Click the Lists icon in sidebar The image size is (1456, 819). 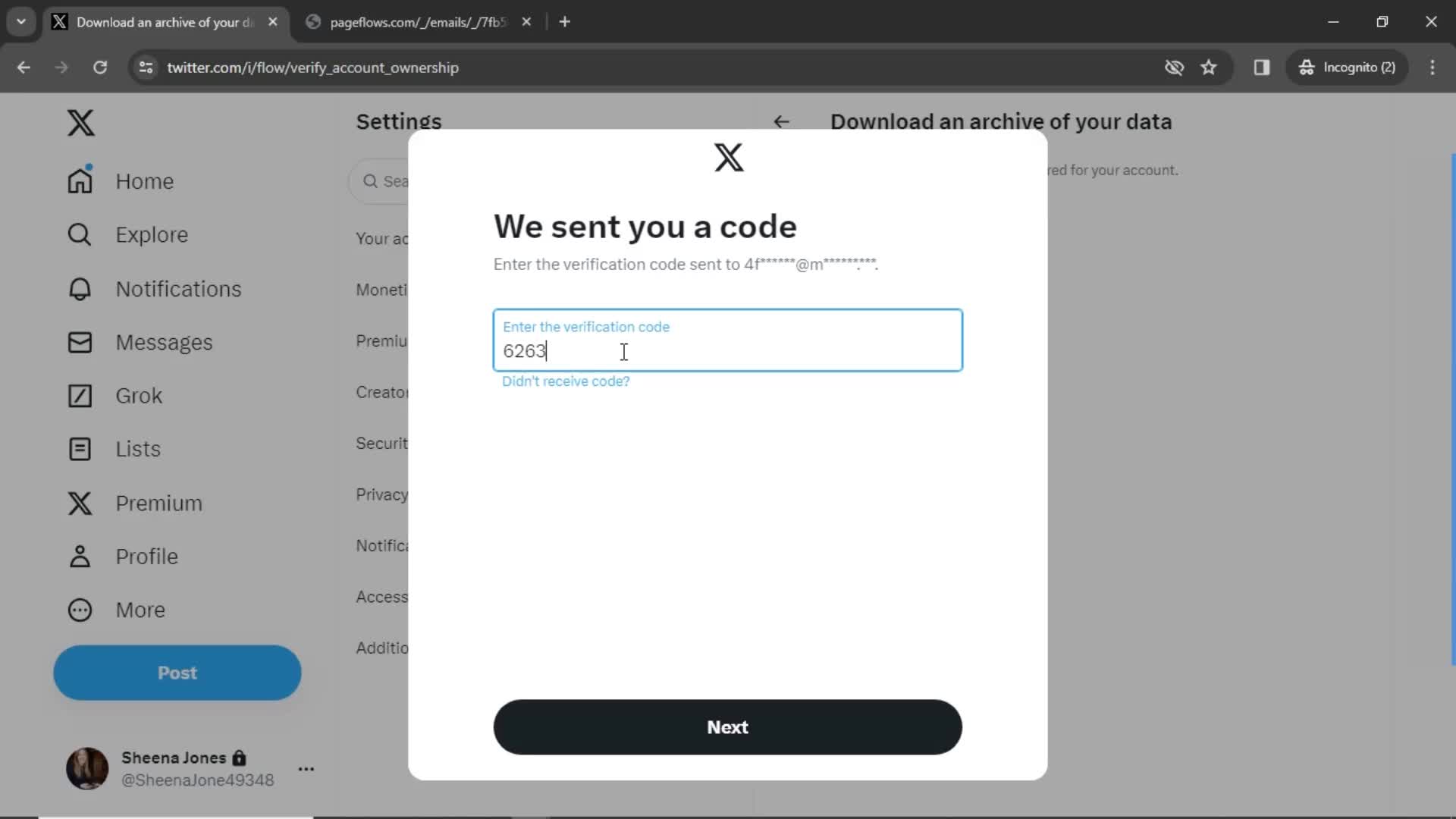tap(79, 448)
